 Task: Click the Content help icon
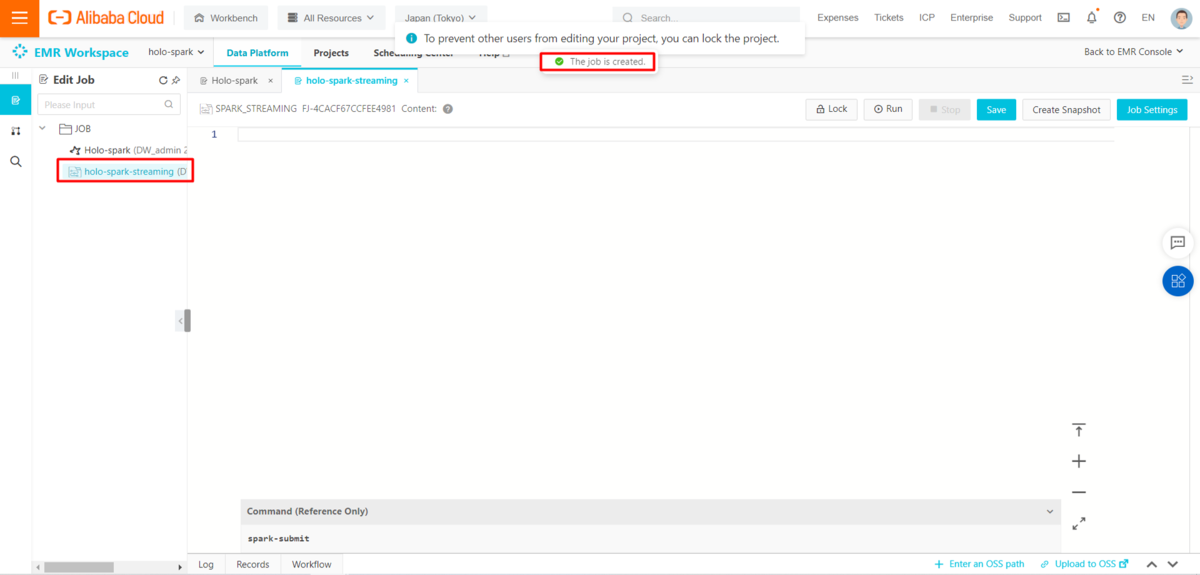448,109
